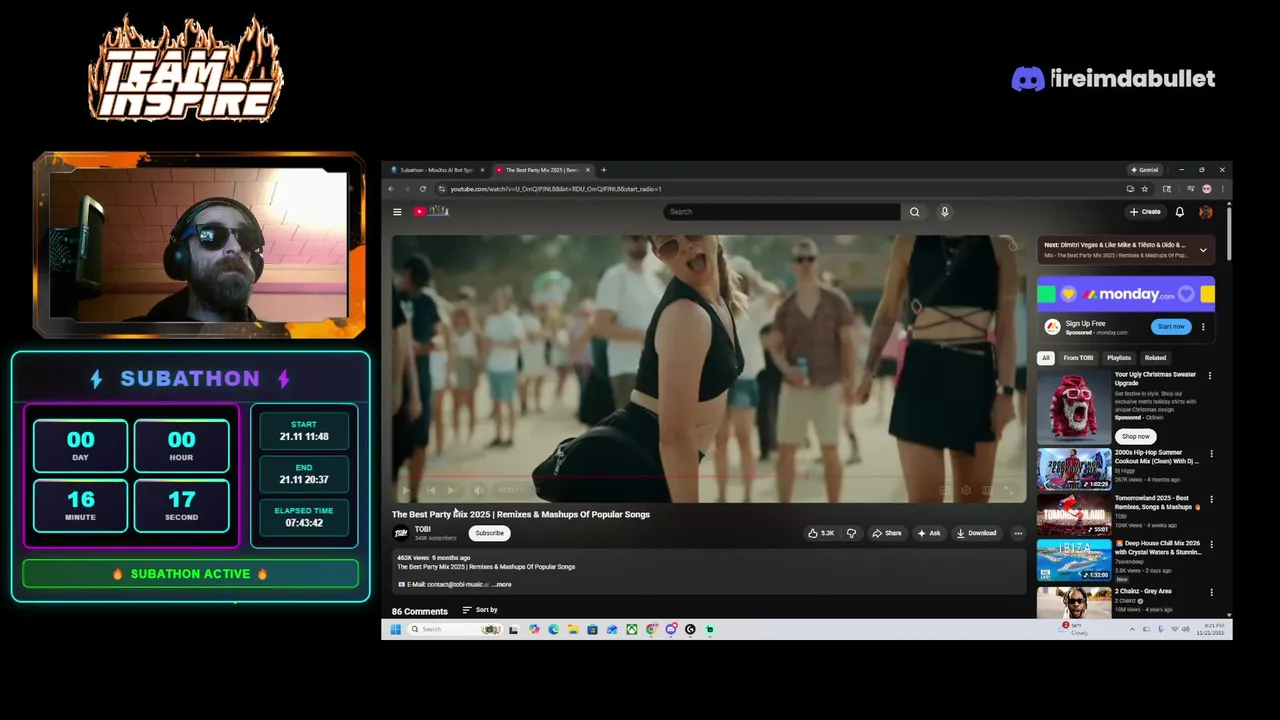Expand the video description with ...more

click(502, 584)
